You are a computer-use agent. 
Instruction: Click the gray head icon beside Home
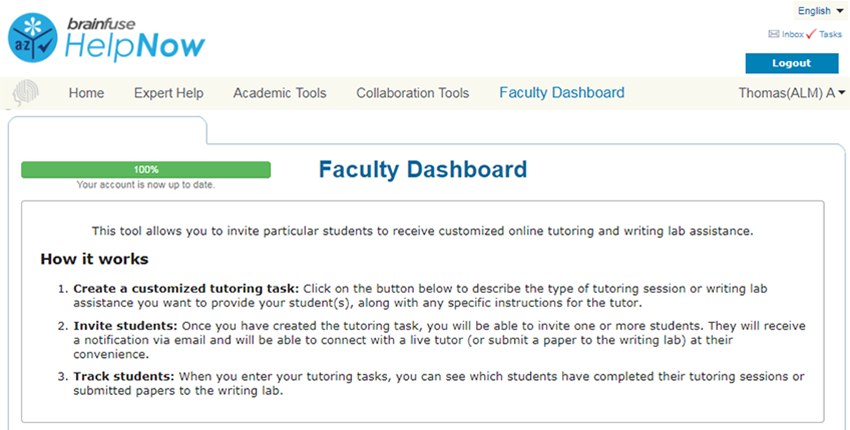tap(28, 94)
